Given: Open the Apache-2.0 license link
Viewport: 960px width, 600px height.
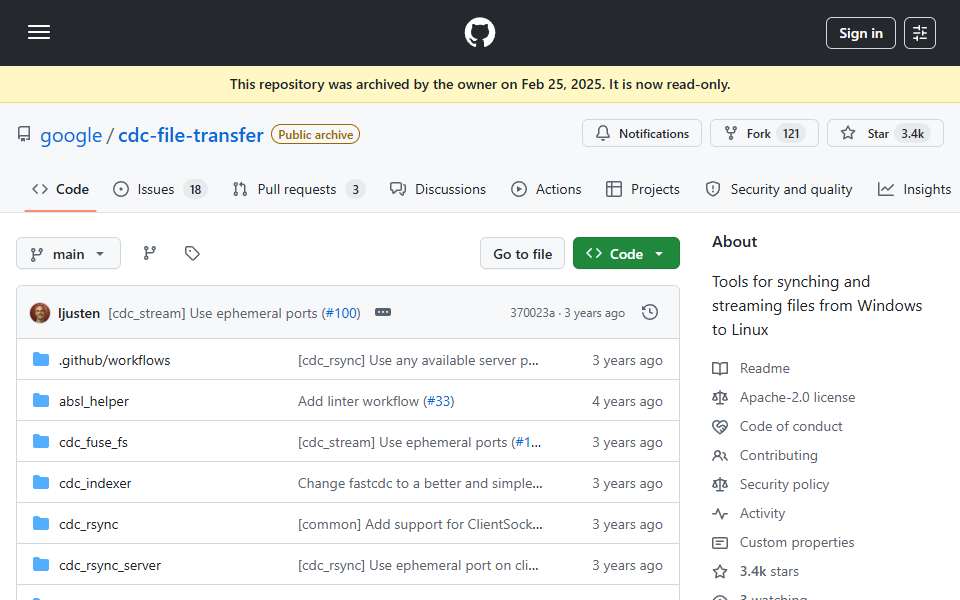Looking at the screenshot, I should coord(797,397).
